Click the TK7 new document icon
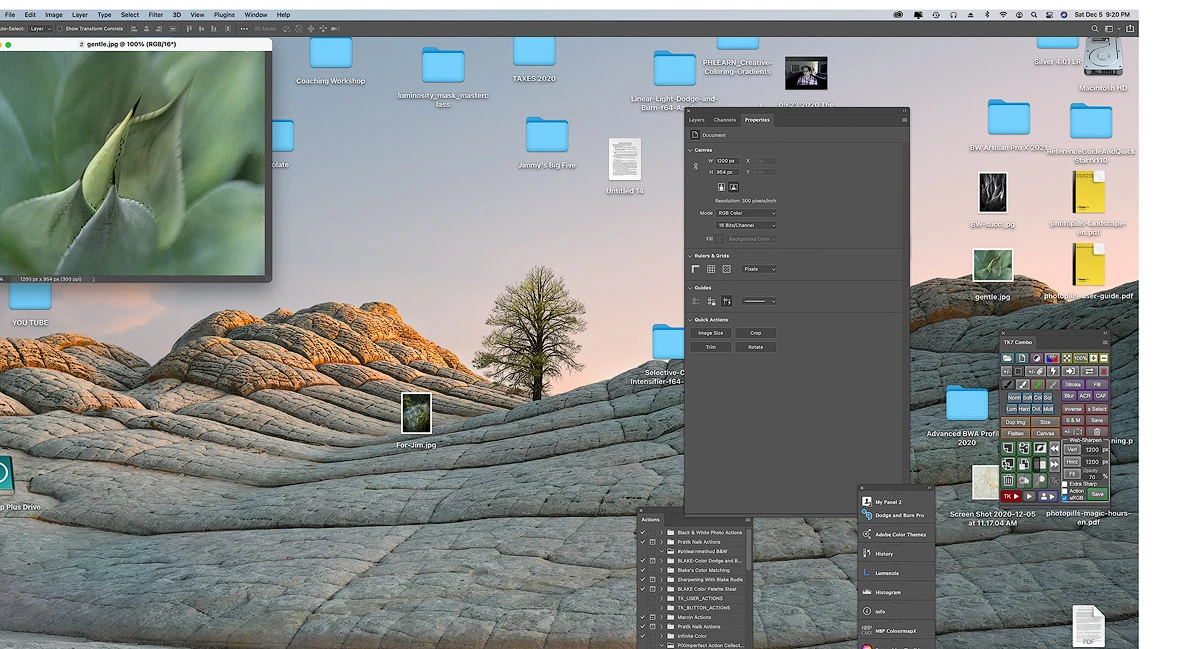 tap(1022, 358)
